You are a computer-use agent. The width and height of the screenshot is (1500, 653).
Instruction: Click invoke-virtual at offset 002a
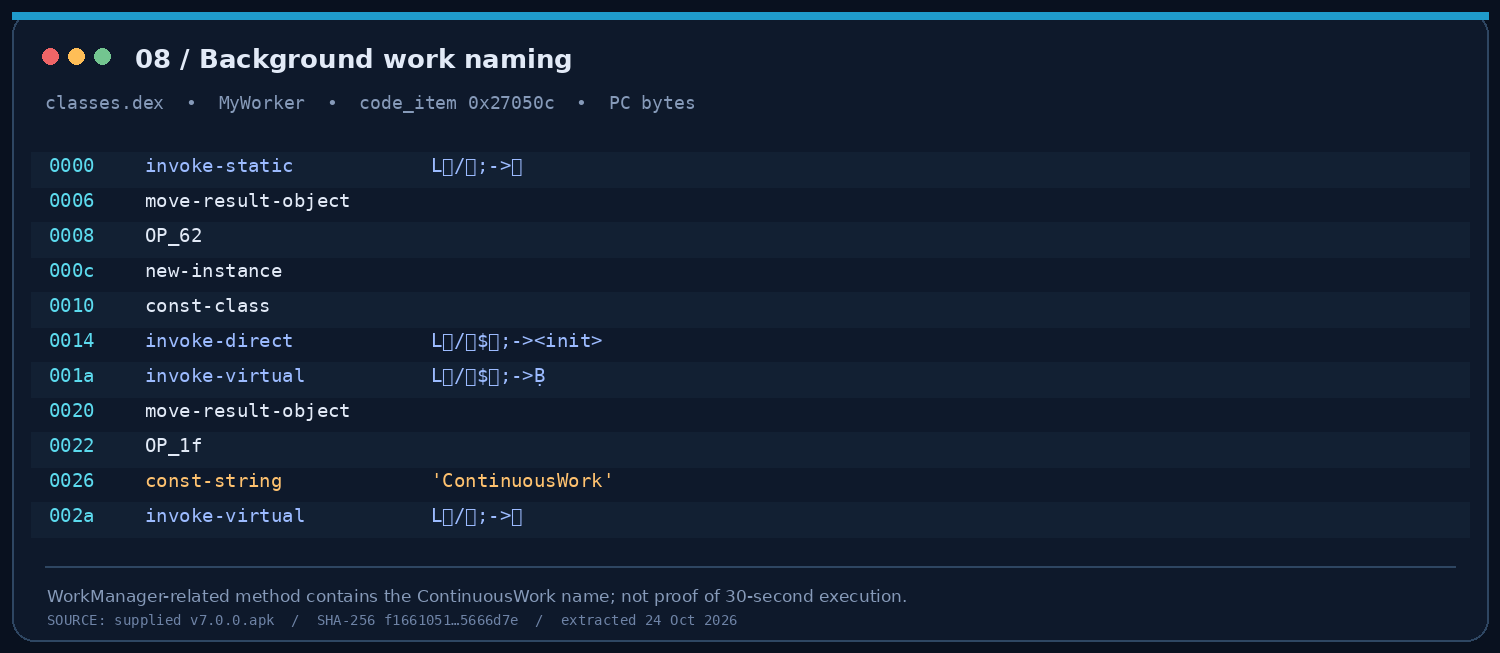(x=225, y=516)
